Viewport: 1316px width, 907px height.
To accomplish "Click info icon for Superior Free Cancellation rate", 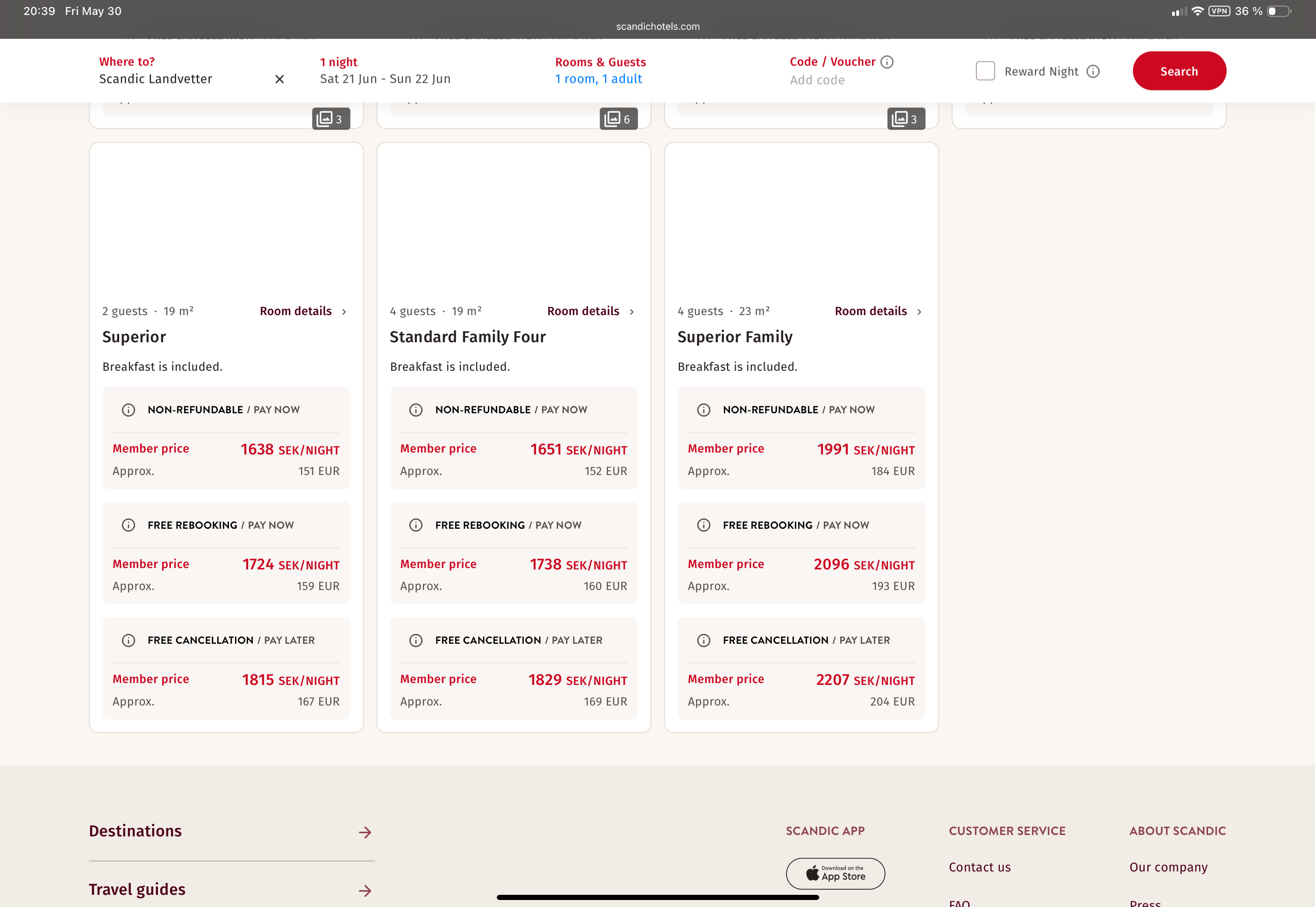I will (129, 641).
